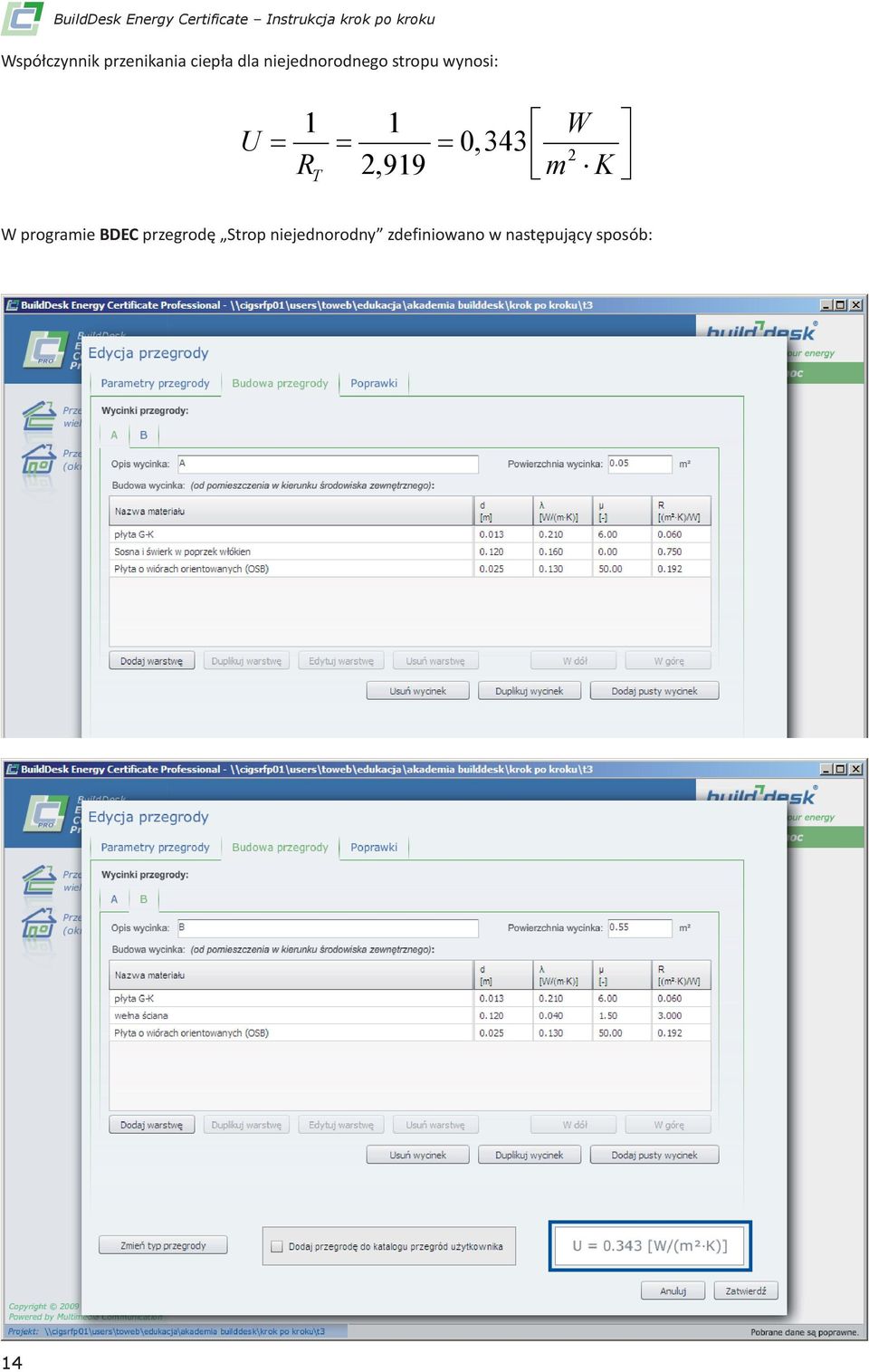869x1372 pixels.
Task: Select wycinek tab B in upper window
Action: 143,436
